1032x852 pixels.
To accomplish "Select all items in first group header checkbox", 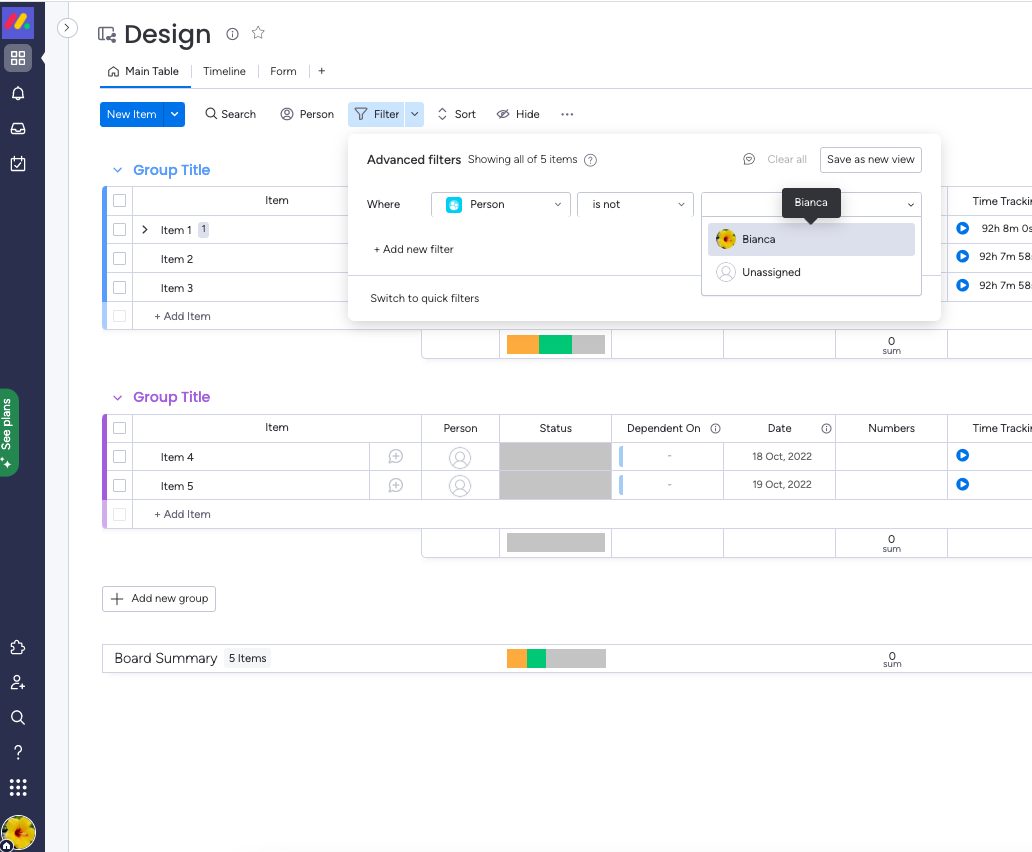I will tap(119, 201).
